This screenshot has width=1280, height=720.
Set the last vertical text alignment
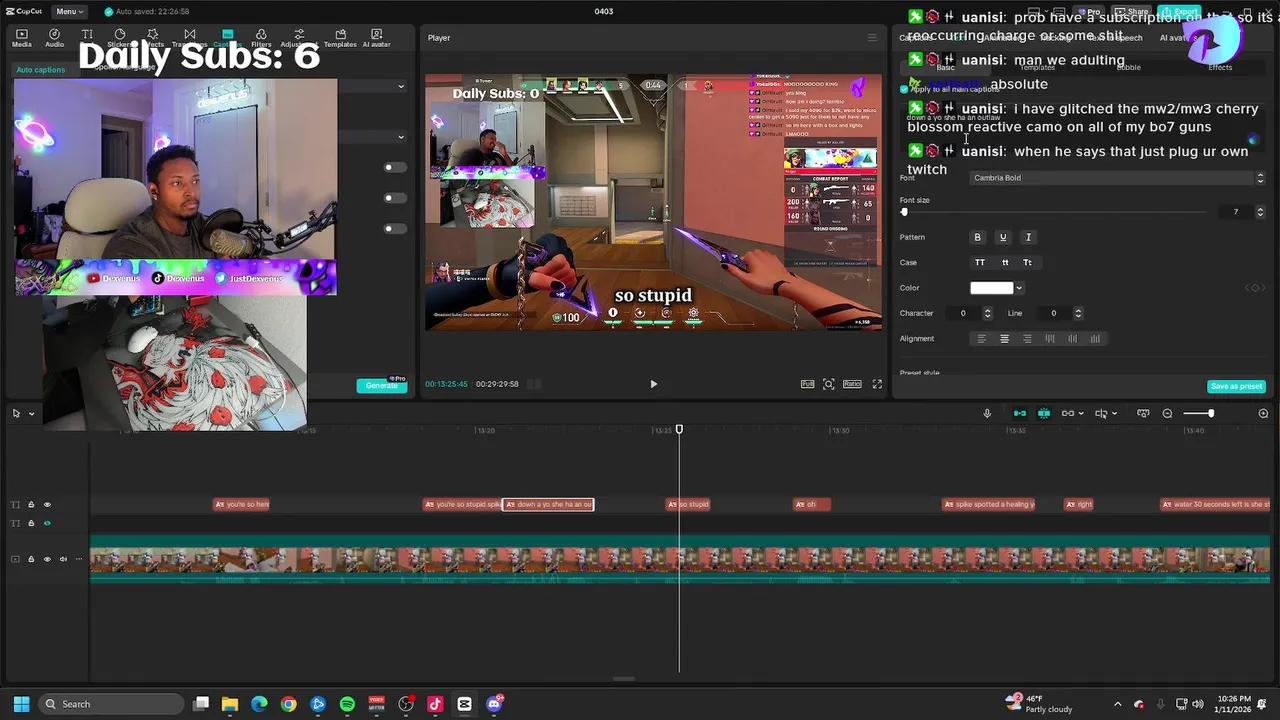click(1096, 339)
